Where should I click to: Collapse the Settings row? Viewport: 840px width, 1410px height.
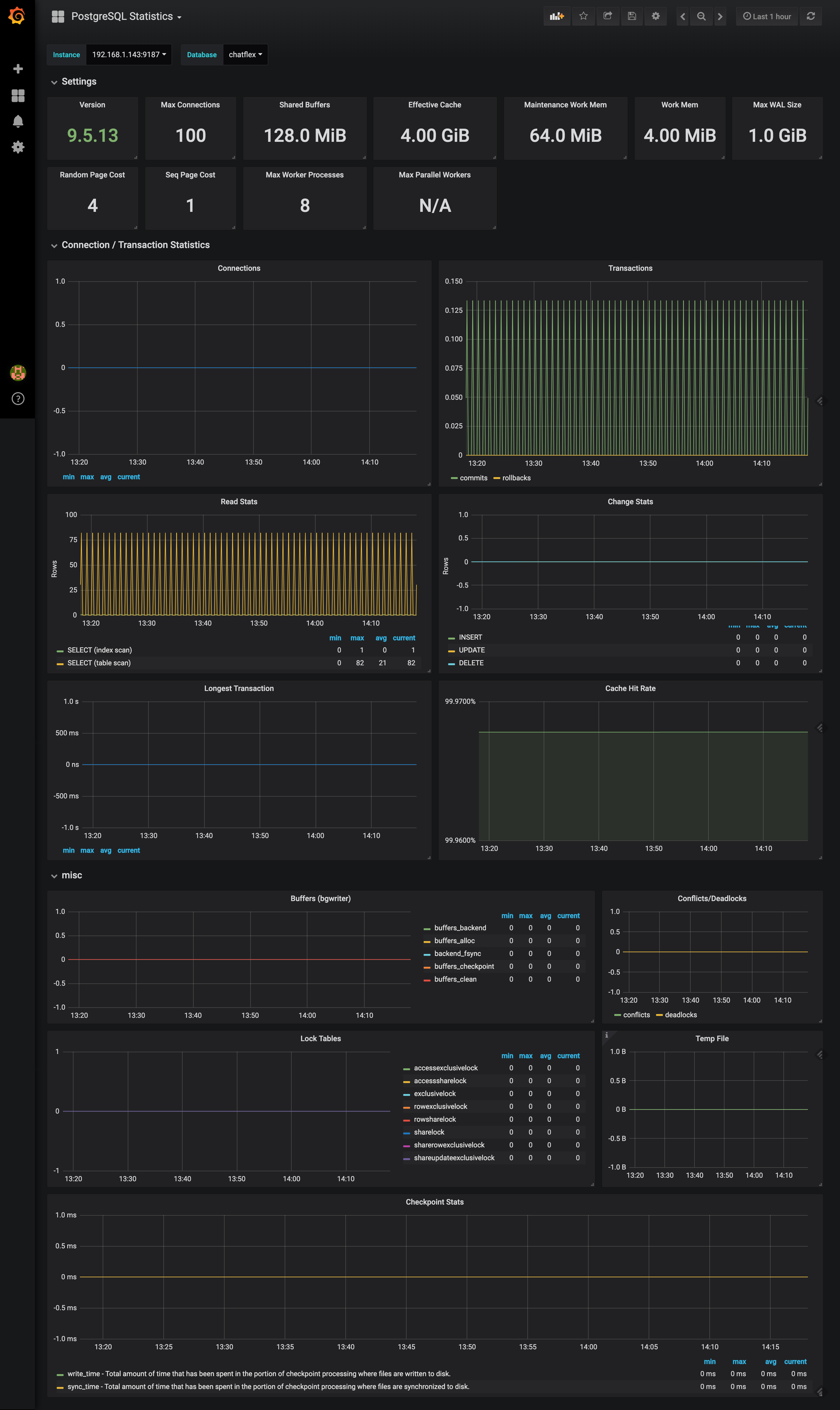pos(79,81)
